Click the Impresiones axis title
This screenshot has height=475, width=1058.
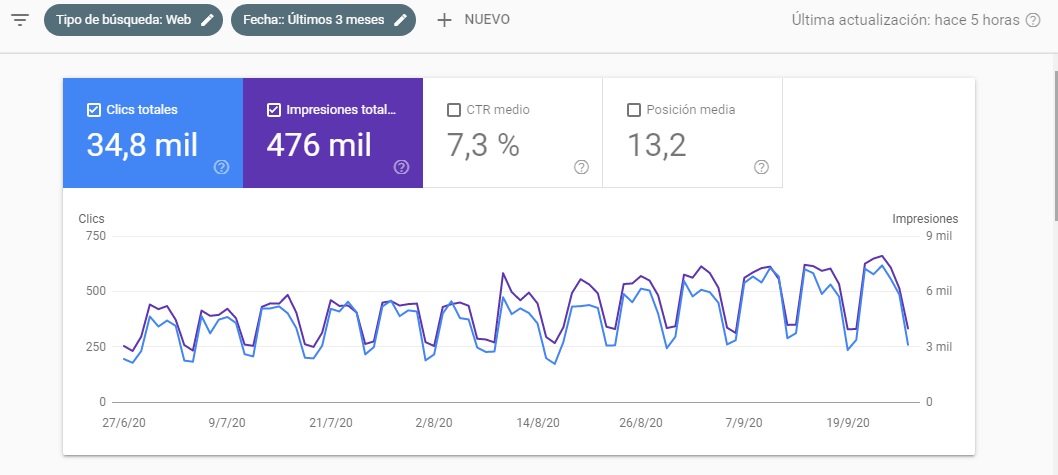925,219
